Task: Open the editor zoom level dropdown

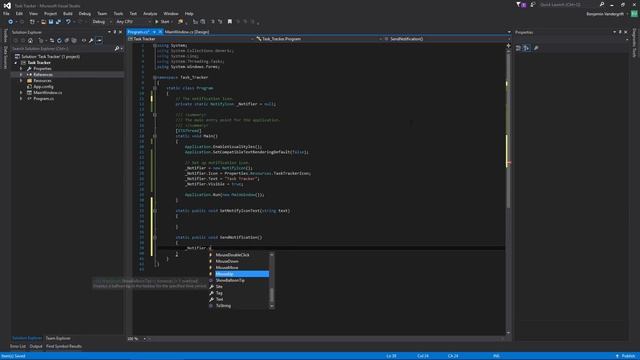Action: 145,339
